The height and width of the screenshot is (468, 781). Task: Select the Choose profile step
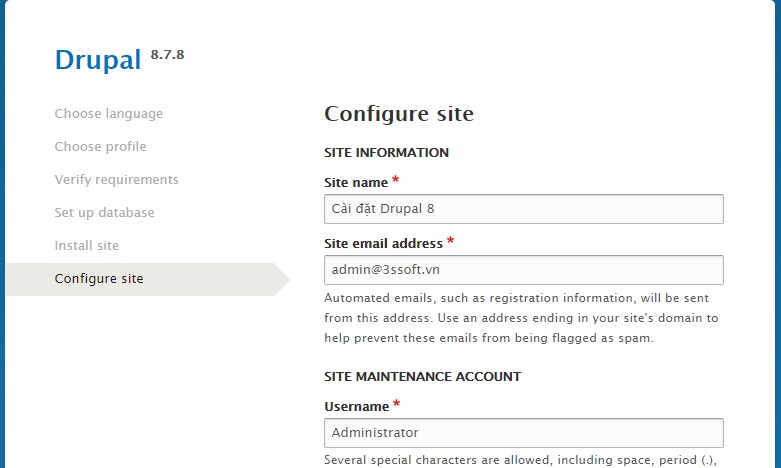101,147
